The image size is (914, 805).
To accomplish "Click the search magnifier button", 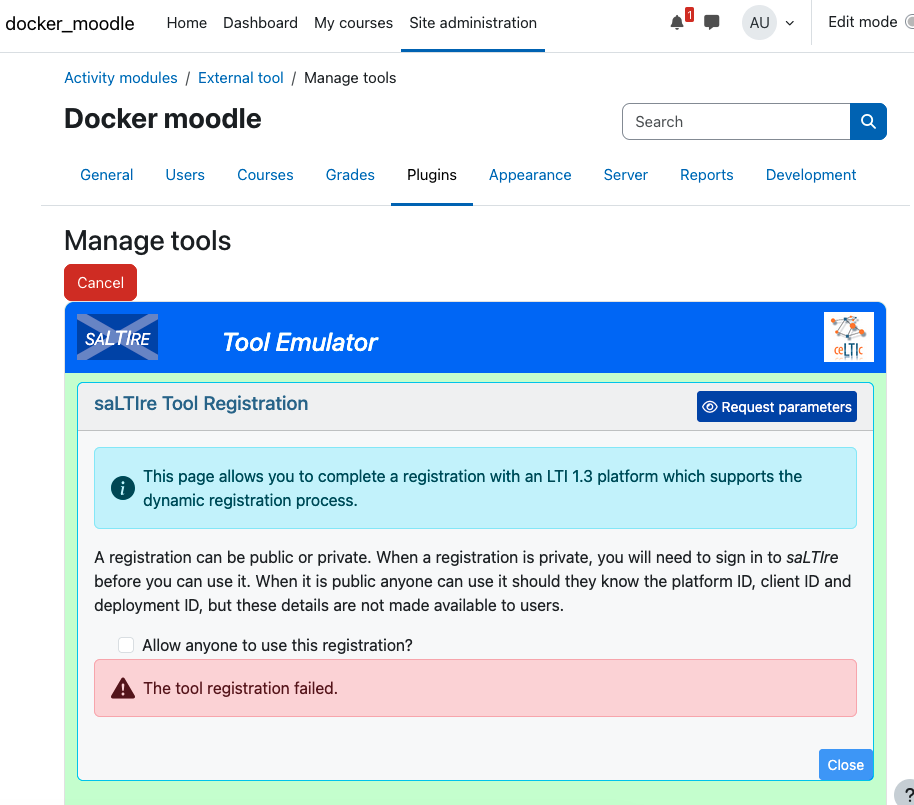I will pyautogui.click(x=868, y=121).
